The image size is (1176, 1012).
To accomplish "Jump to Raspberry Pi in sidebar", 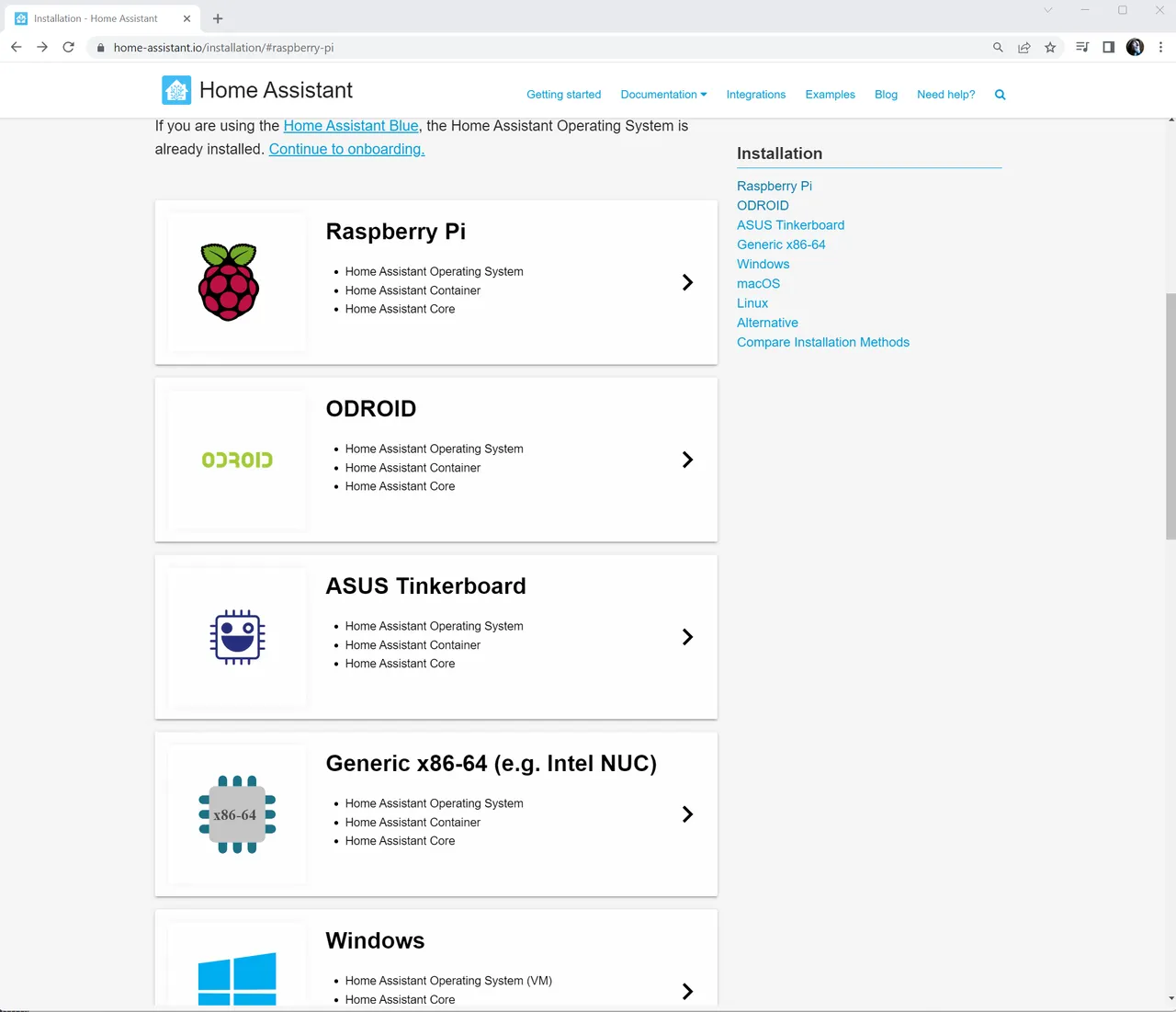I will coord(775,186).
